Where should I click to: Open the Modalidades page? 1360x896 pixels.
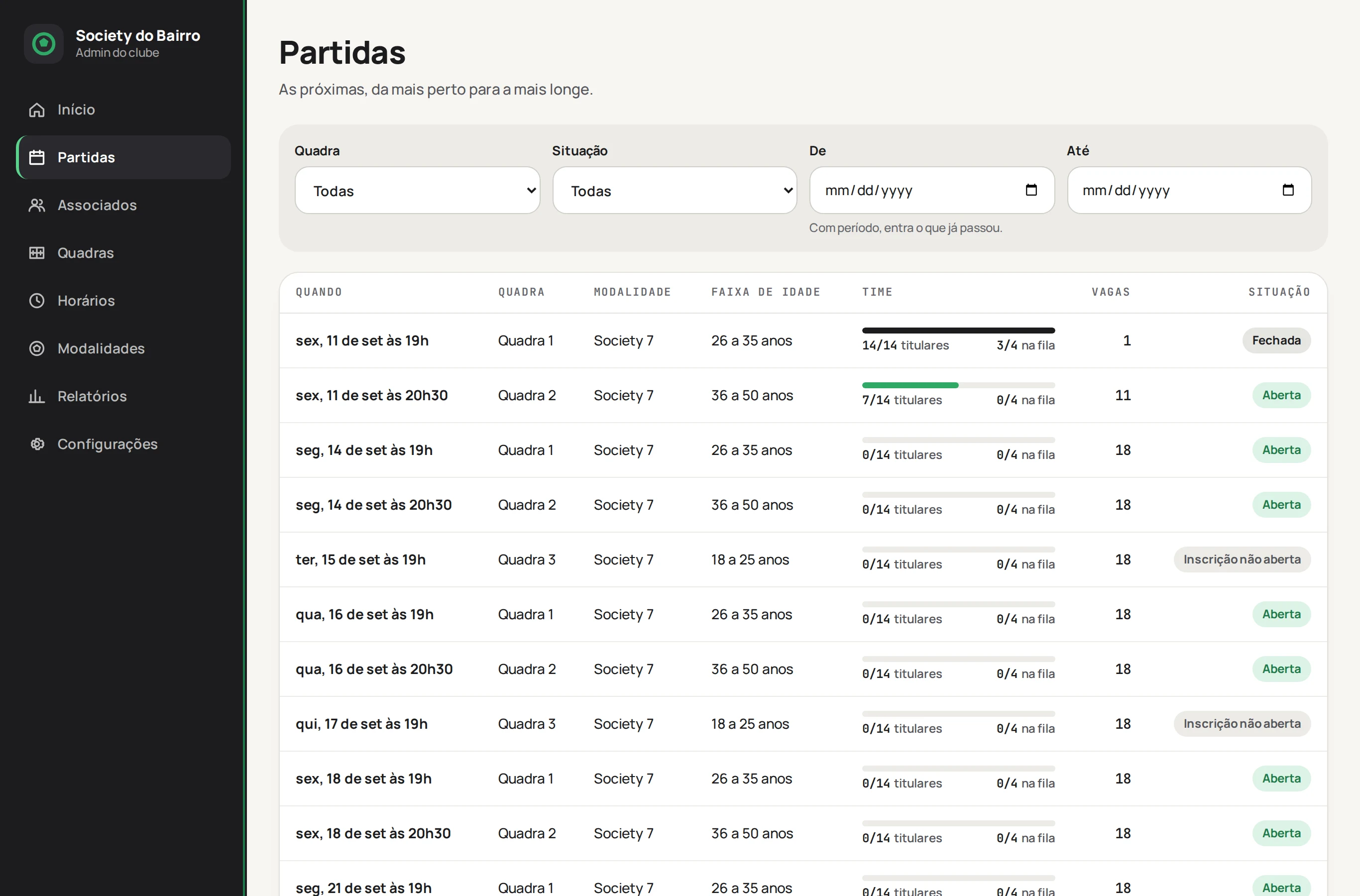123,348
